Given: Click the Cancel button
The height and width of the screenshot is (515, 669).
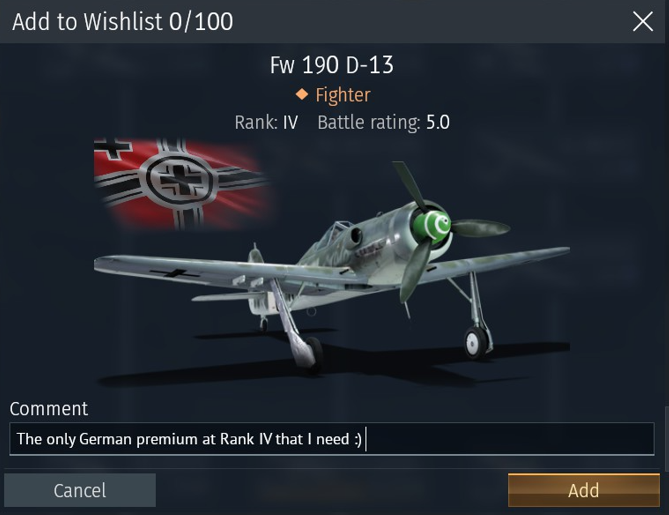Looking at the screenshot, I should pyautogui.click(x=80, y=490).
